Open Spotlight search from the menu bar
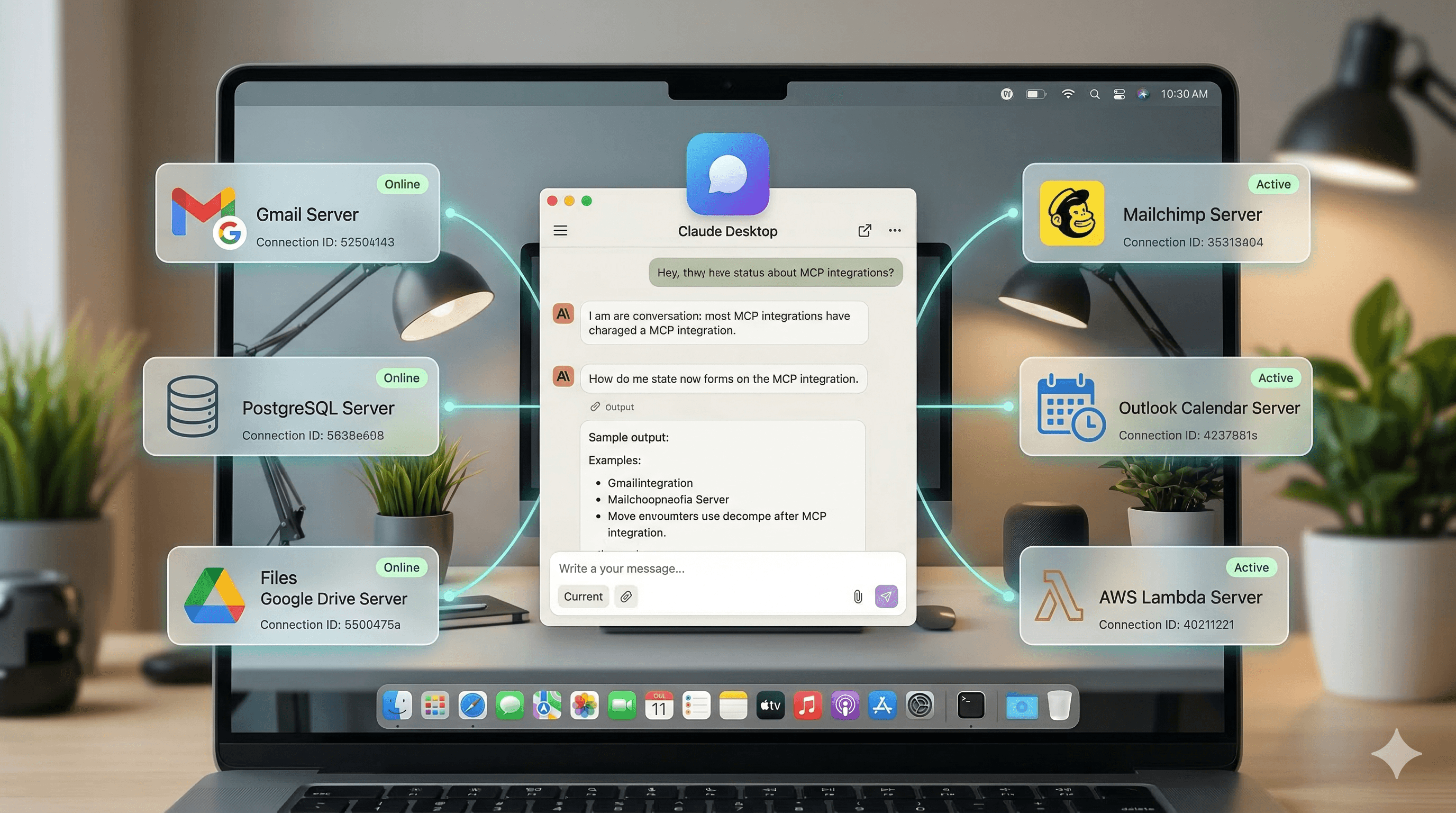This screenshot has width=1456, height=813. coord(1094,94)
